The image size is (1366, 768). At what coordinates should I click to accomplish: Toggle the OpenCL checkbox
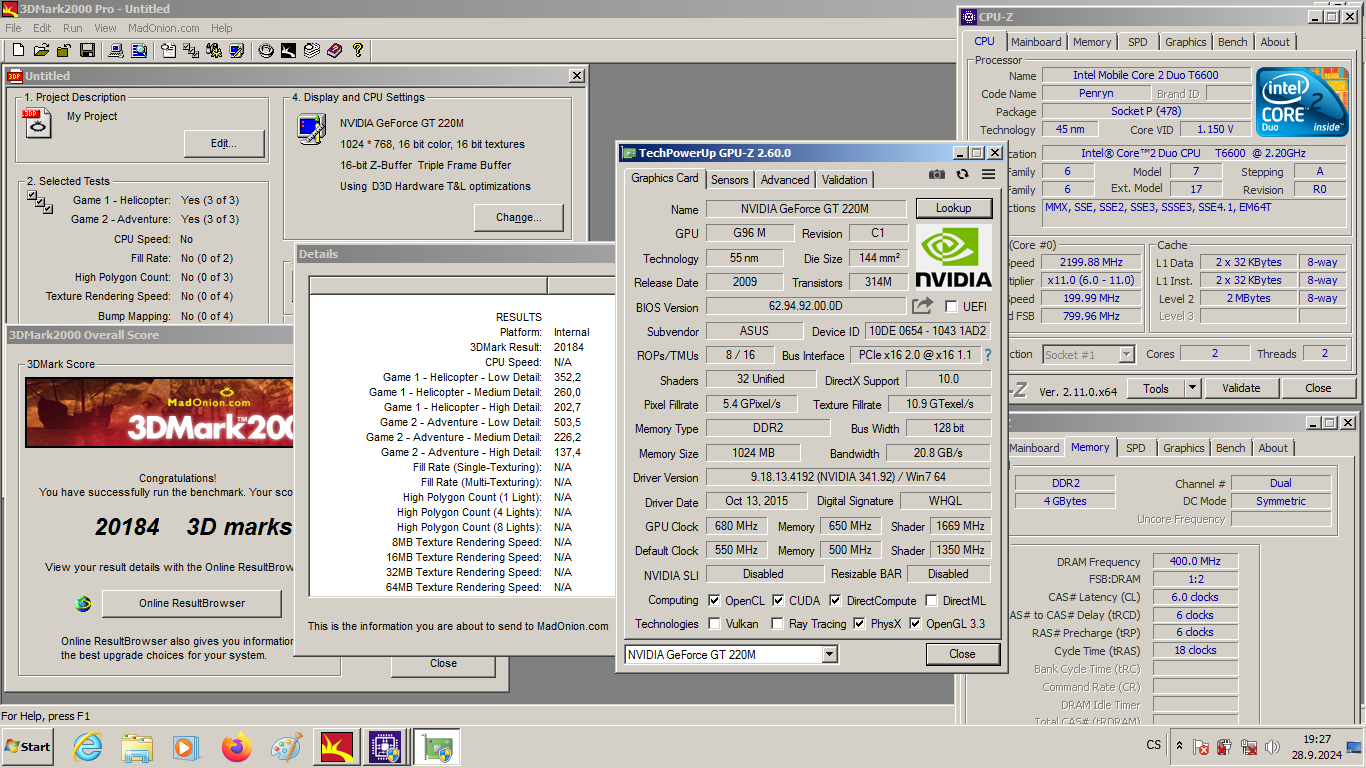[714, 601]
